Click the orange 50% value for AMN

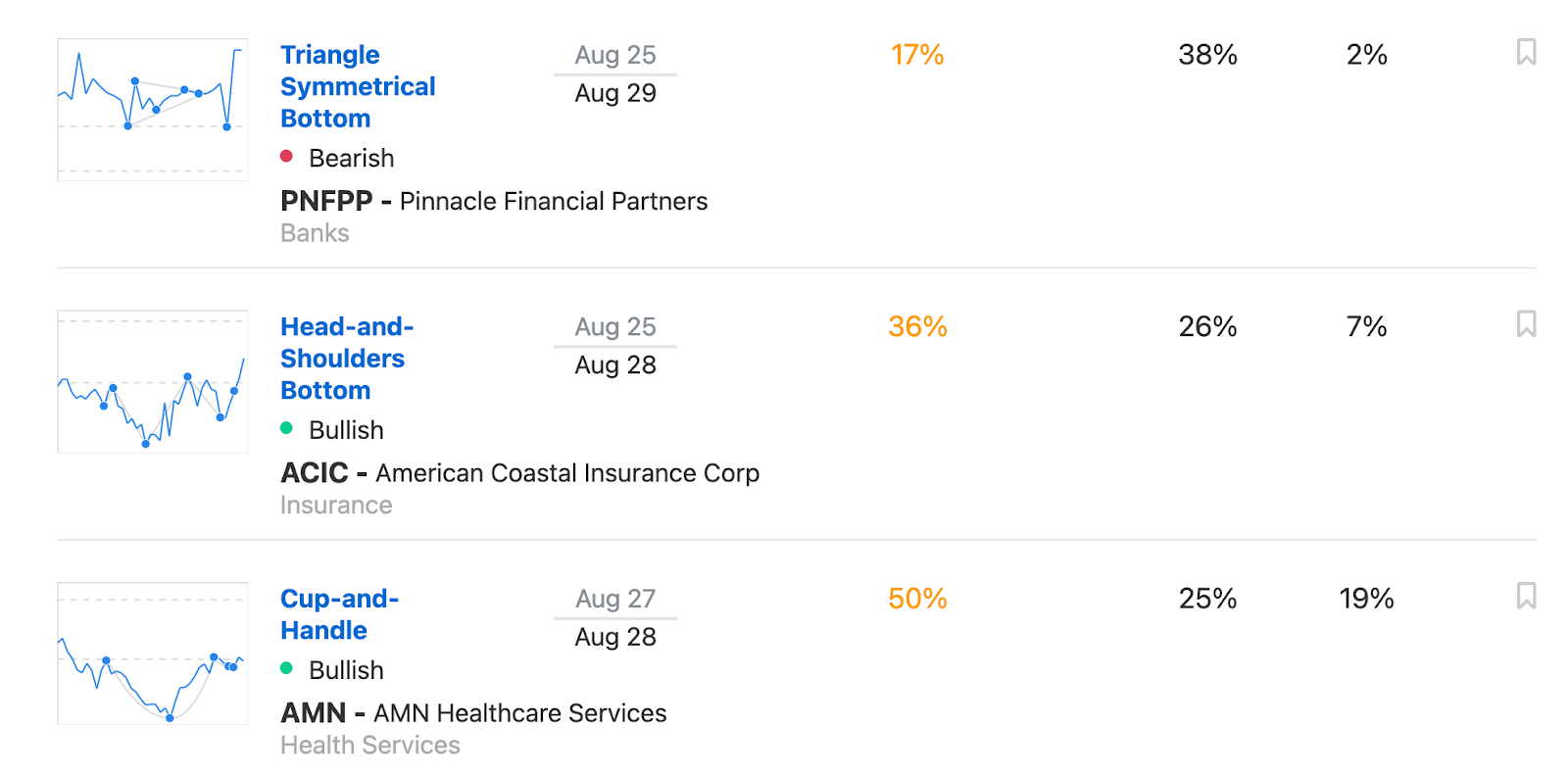point(917,599)
